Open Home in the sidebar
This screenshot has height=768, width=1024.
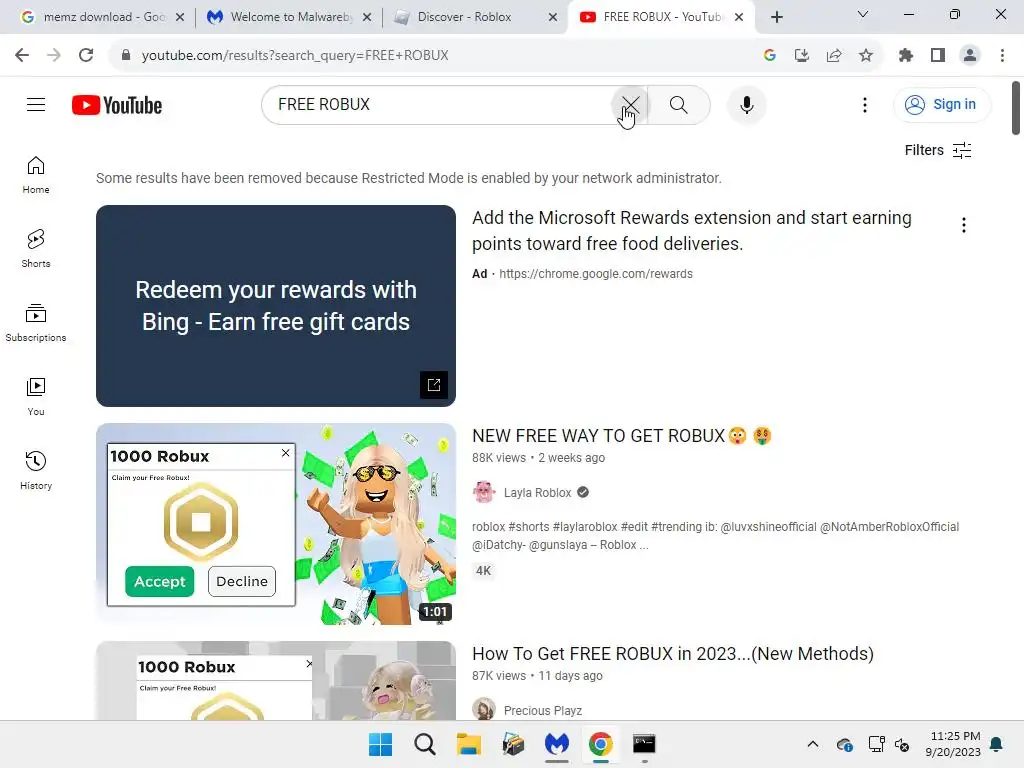point(36,175)
